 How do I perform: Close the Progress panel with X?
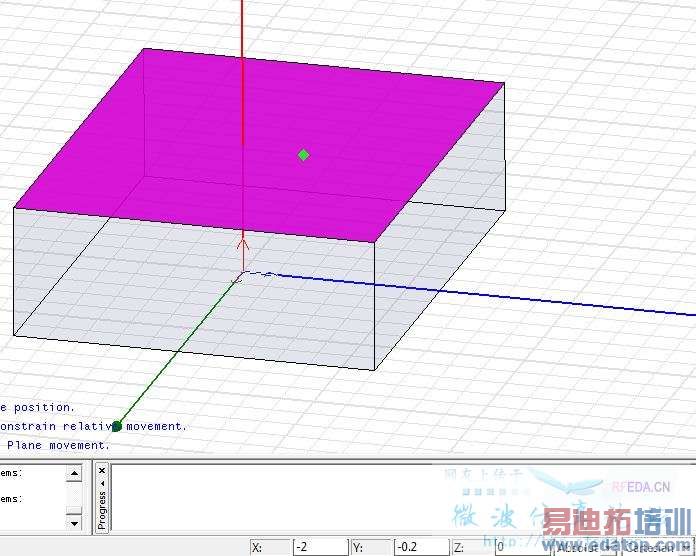tap(102, 470)
